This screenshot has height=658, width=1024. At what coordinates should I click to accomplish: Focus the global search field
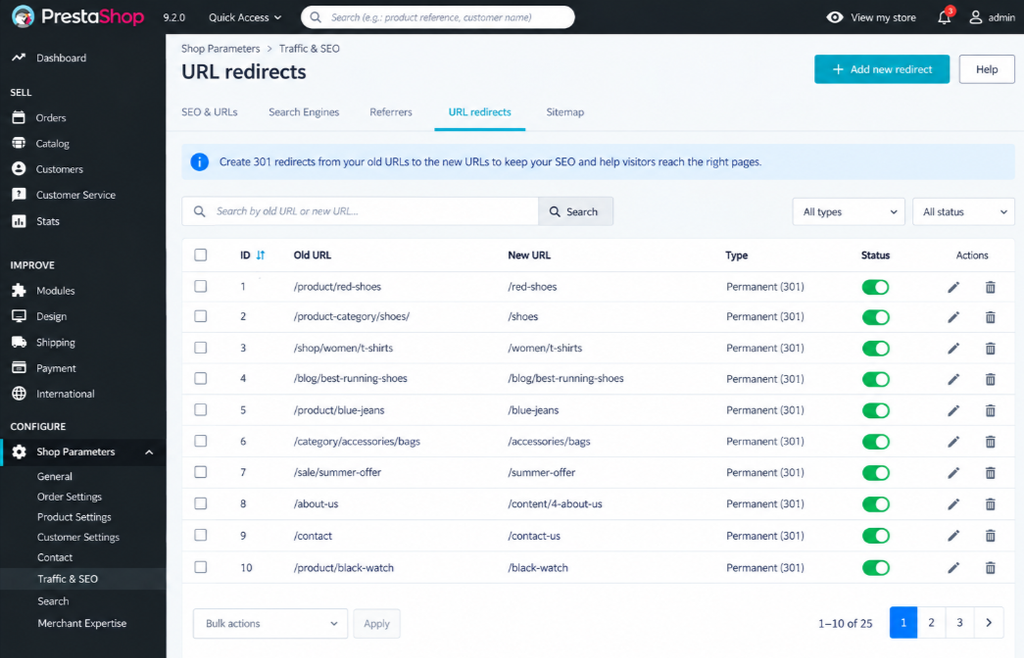tap(438, 17)
